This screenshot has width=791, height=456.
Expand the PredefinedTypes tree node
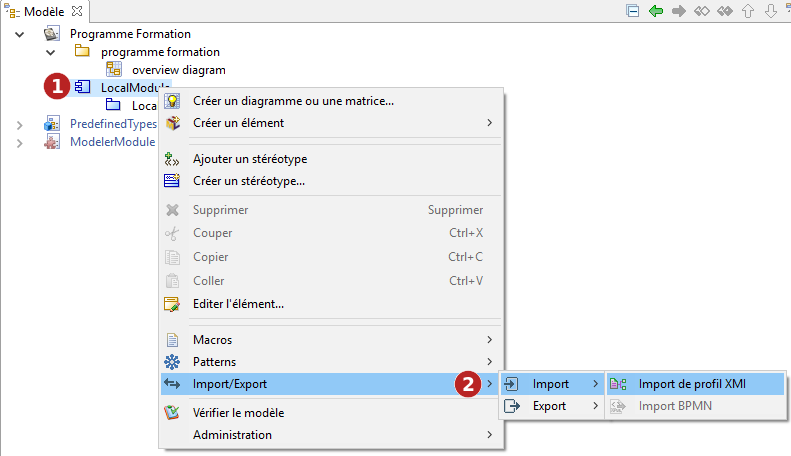click(19, 125)
